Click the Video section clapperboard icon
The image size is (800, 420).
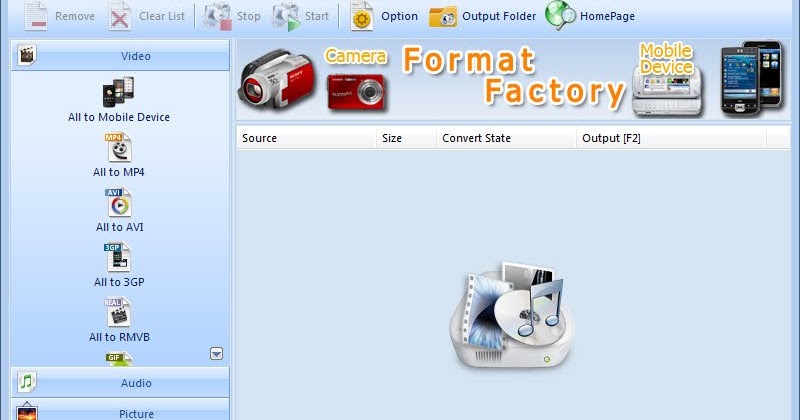27,55
